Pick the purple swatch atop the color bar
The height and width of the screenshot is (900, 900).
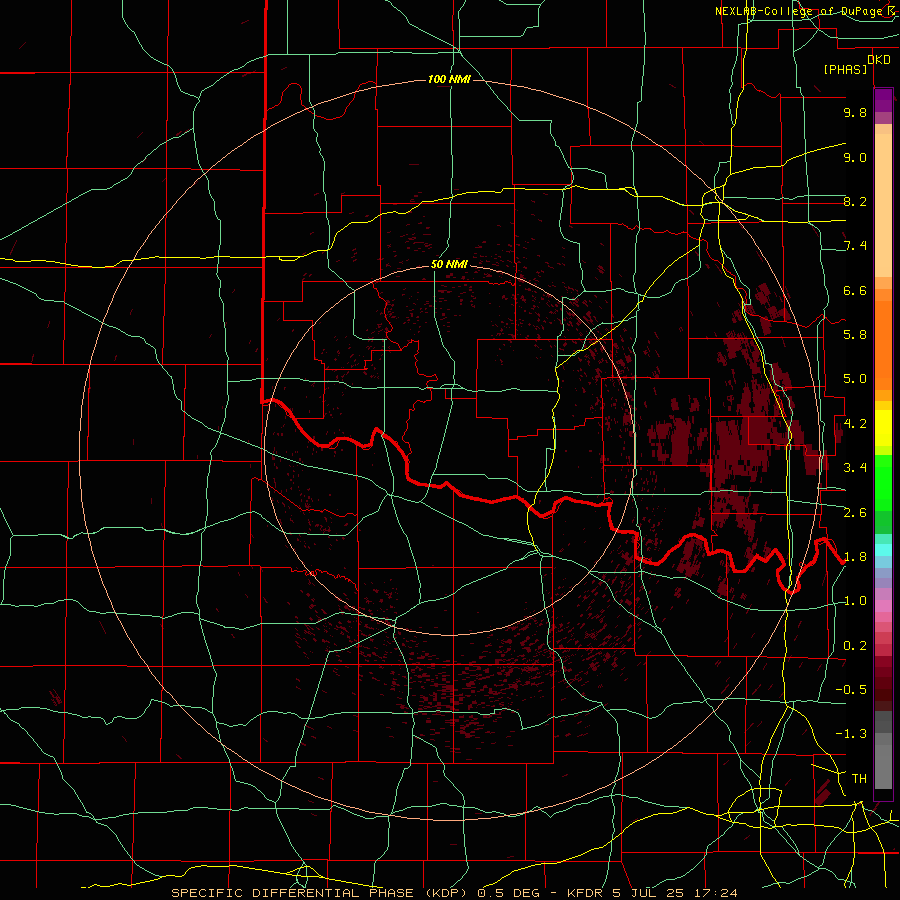tap(883, 100)
